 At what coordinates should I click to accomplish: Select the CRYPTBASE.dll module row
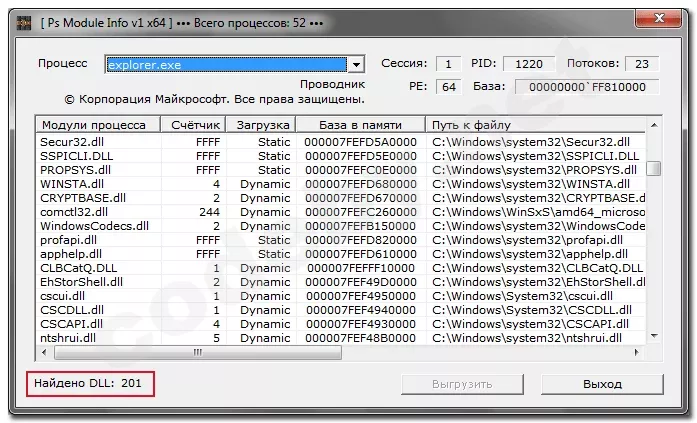[341, 198]
